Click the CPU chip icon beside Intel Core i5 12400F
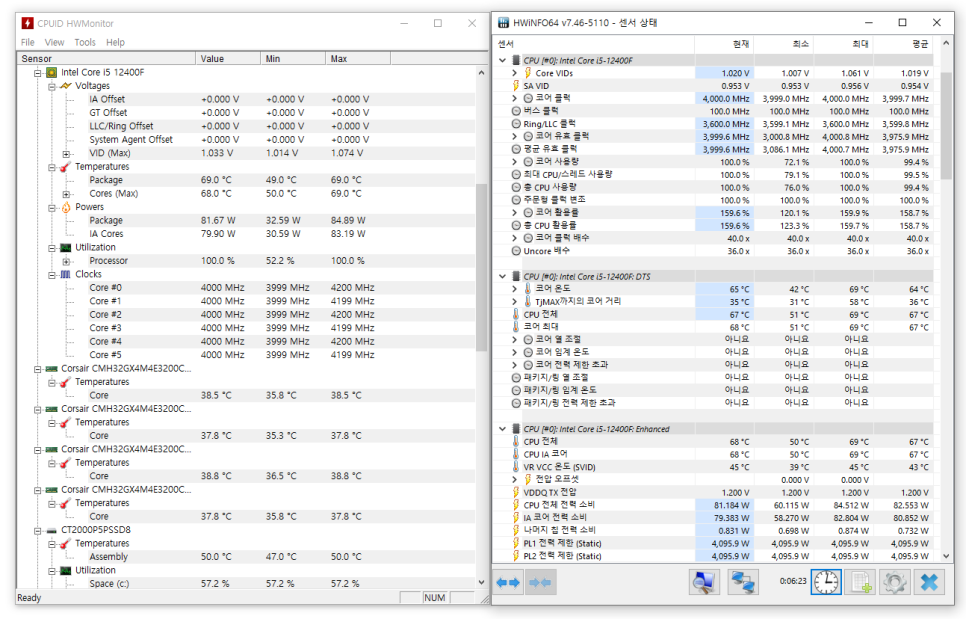This screenshot has height=619, width=966. 52,72
